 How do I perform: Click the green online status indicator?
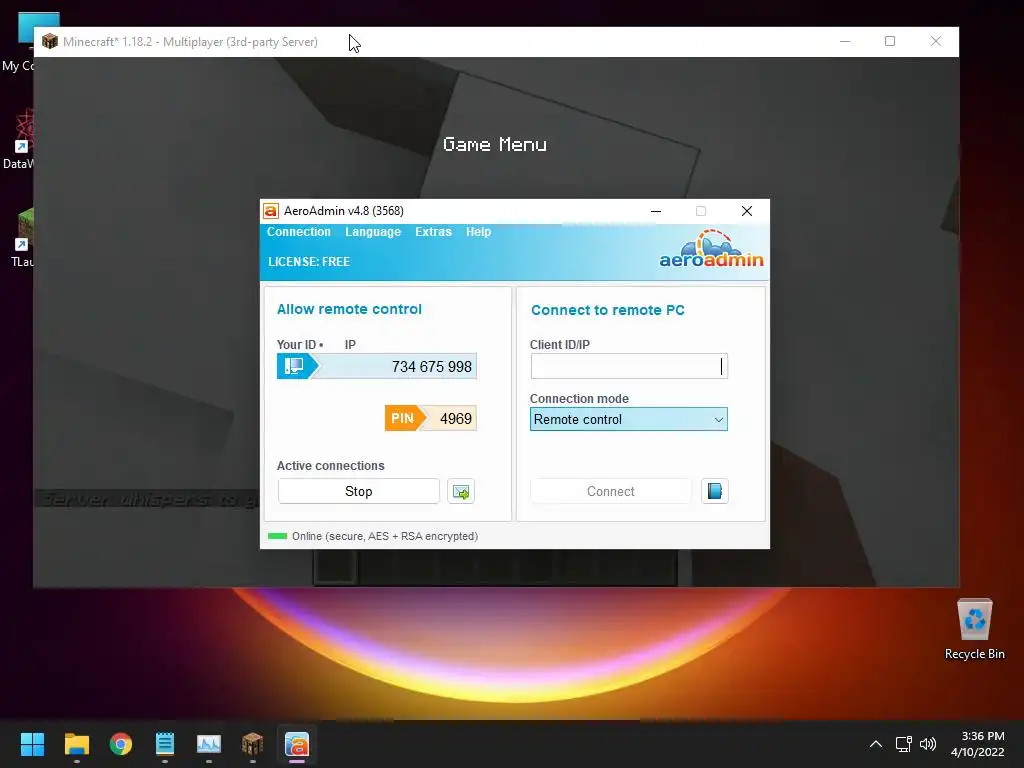278,536
